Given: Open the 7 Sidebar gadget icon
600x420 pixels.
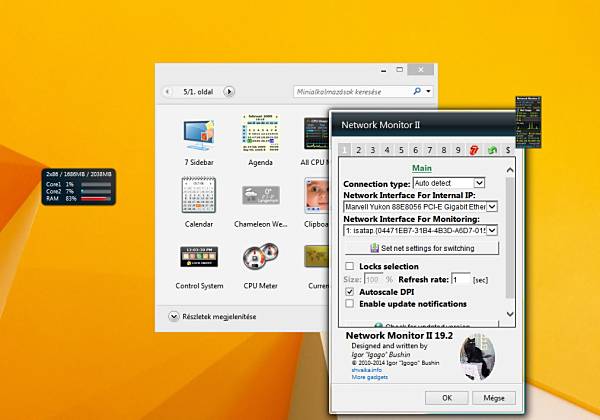Looking at the screenshot, I should (x=199, y=135).
